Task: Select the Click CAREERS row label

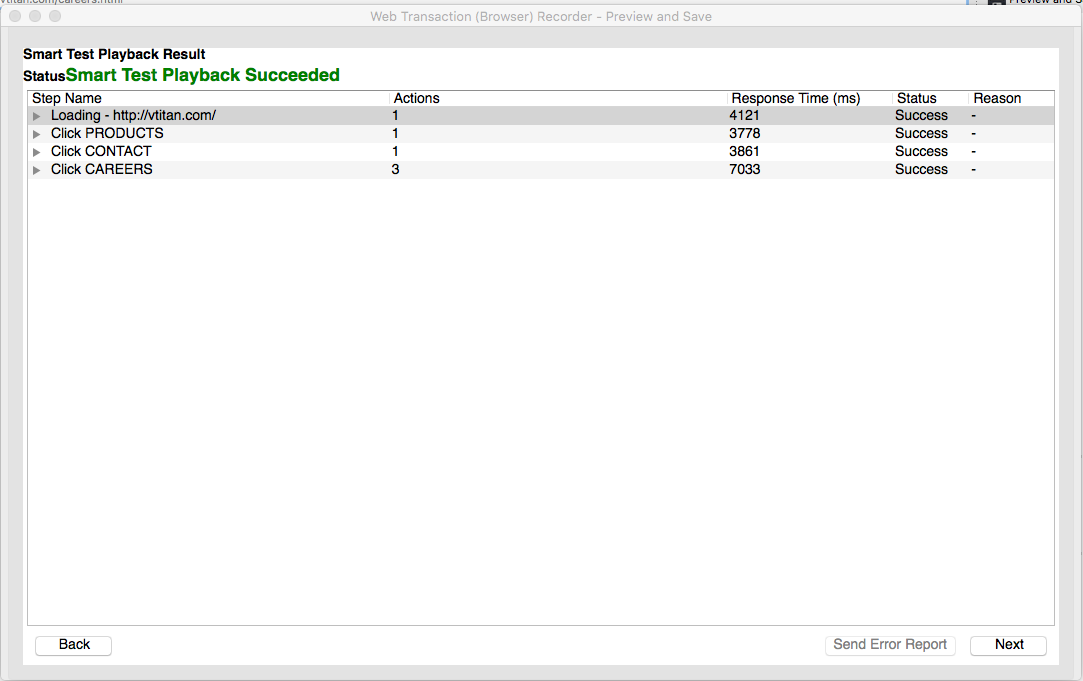Action: click(x=102, y=170)
